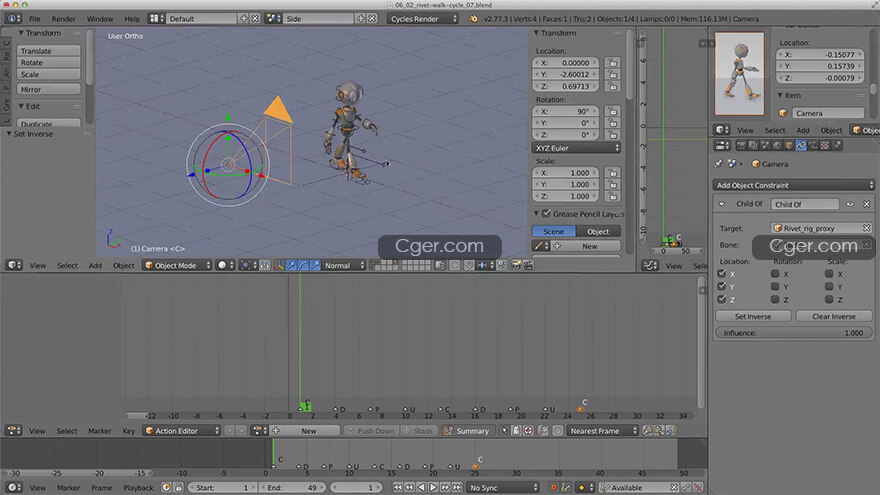The image size is (880, 495).
Task: Select the scale manipulator icon
Action: (315, 265)
